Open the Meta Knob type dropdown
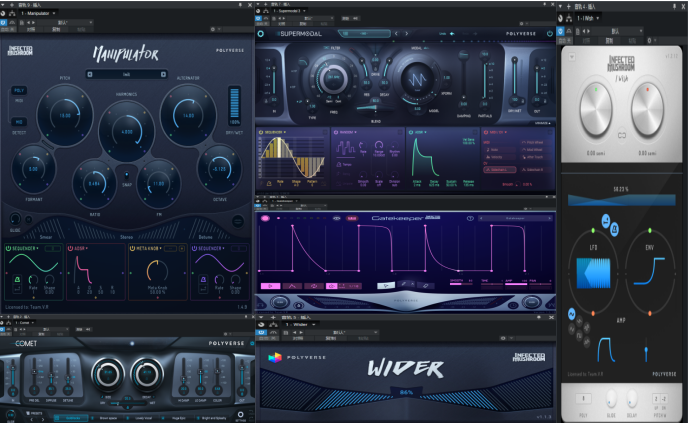 click(x=149, y=248)
